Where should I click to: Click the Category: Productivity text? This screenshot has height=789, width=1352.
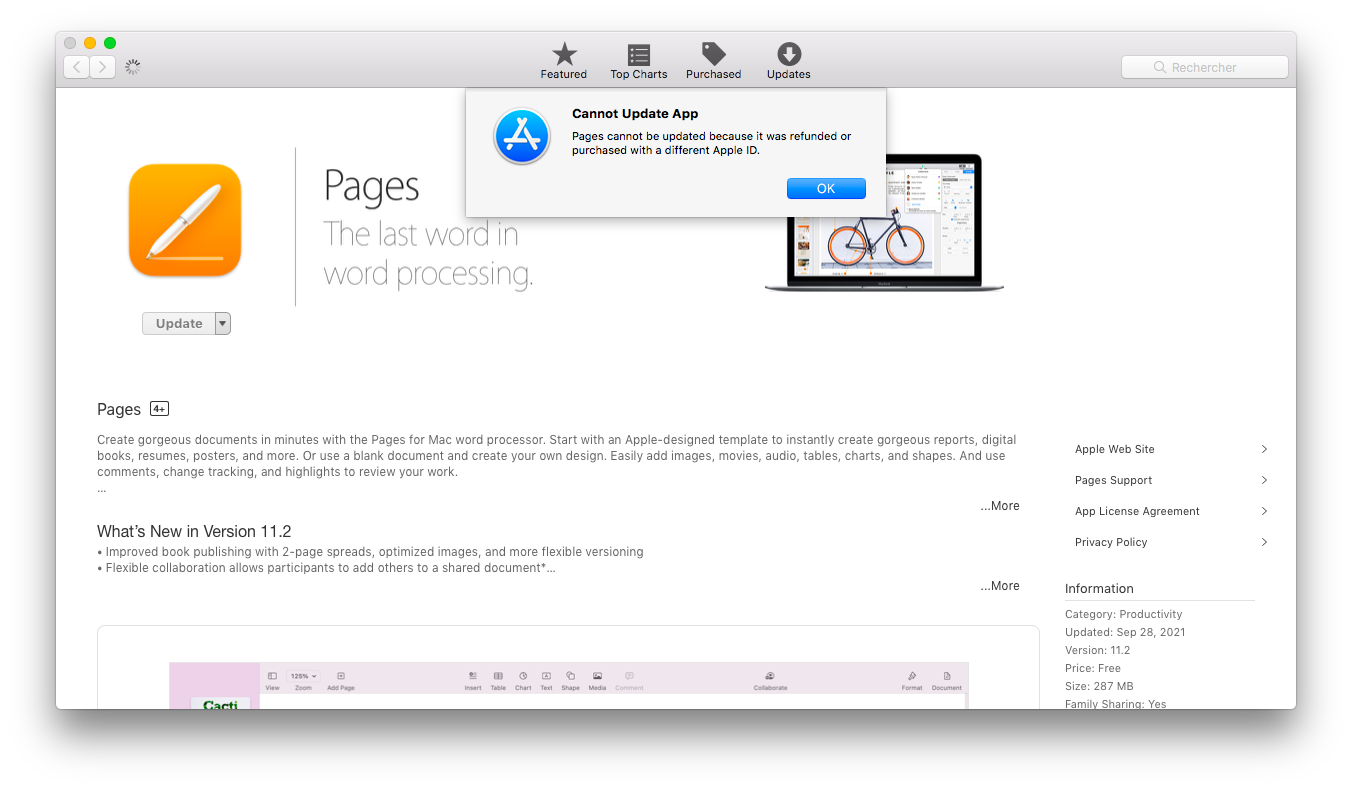(1124, 614)
